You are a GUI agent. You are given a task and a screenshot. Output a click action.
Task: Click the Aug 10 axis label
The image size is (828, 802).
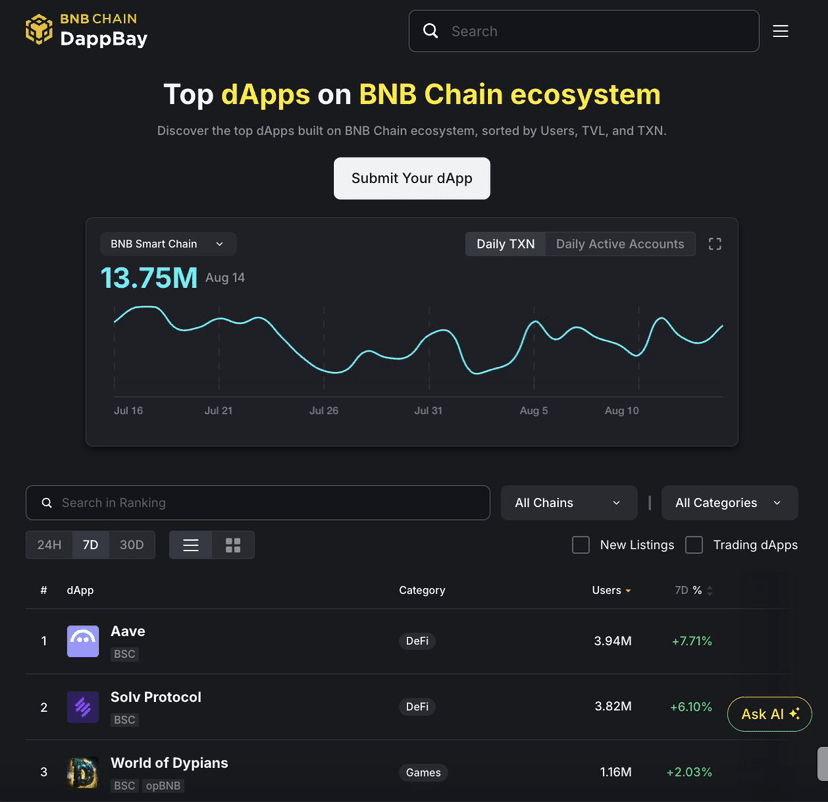click(x=622, y=411)
